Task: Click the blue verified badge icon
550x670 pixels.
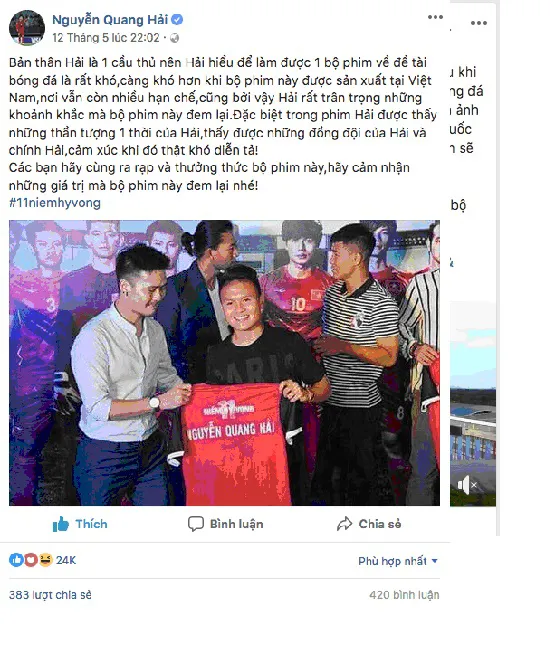Action: click(x=177, y=20)
